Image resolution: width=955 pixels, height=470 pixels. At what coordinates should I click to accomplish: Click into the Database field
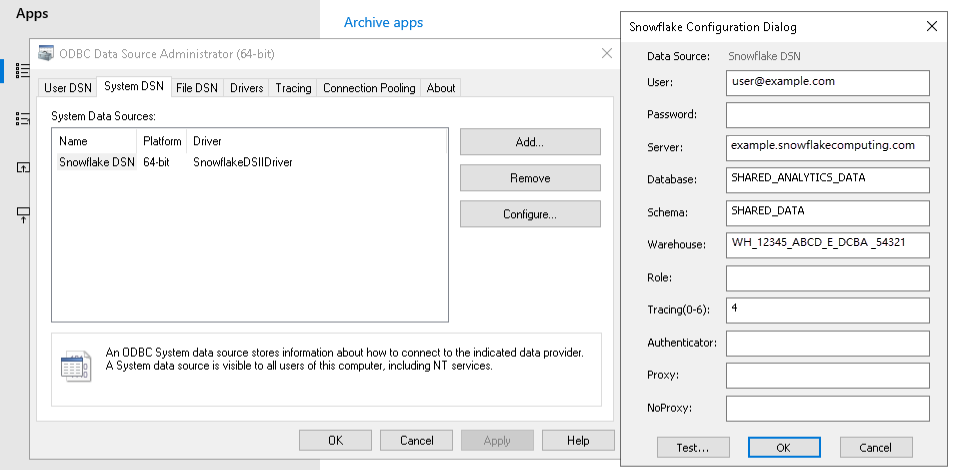[828, 180]
